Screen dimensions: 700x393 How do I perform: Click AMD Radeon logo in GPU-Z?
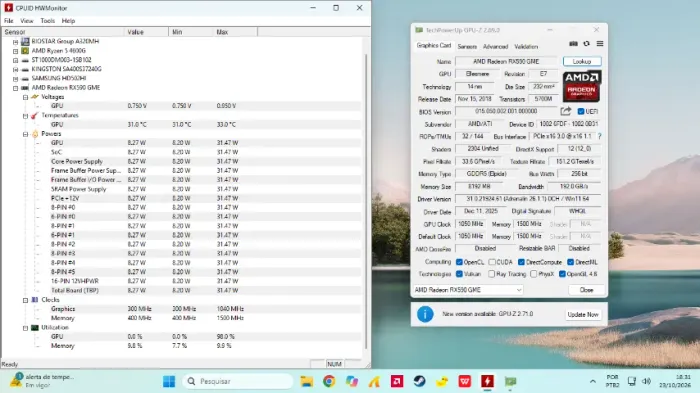(582, 86)
